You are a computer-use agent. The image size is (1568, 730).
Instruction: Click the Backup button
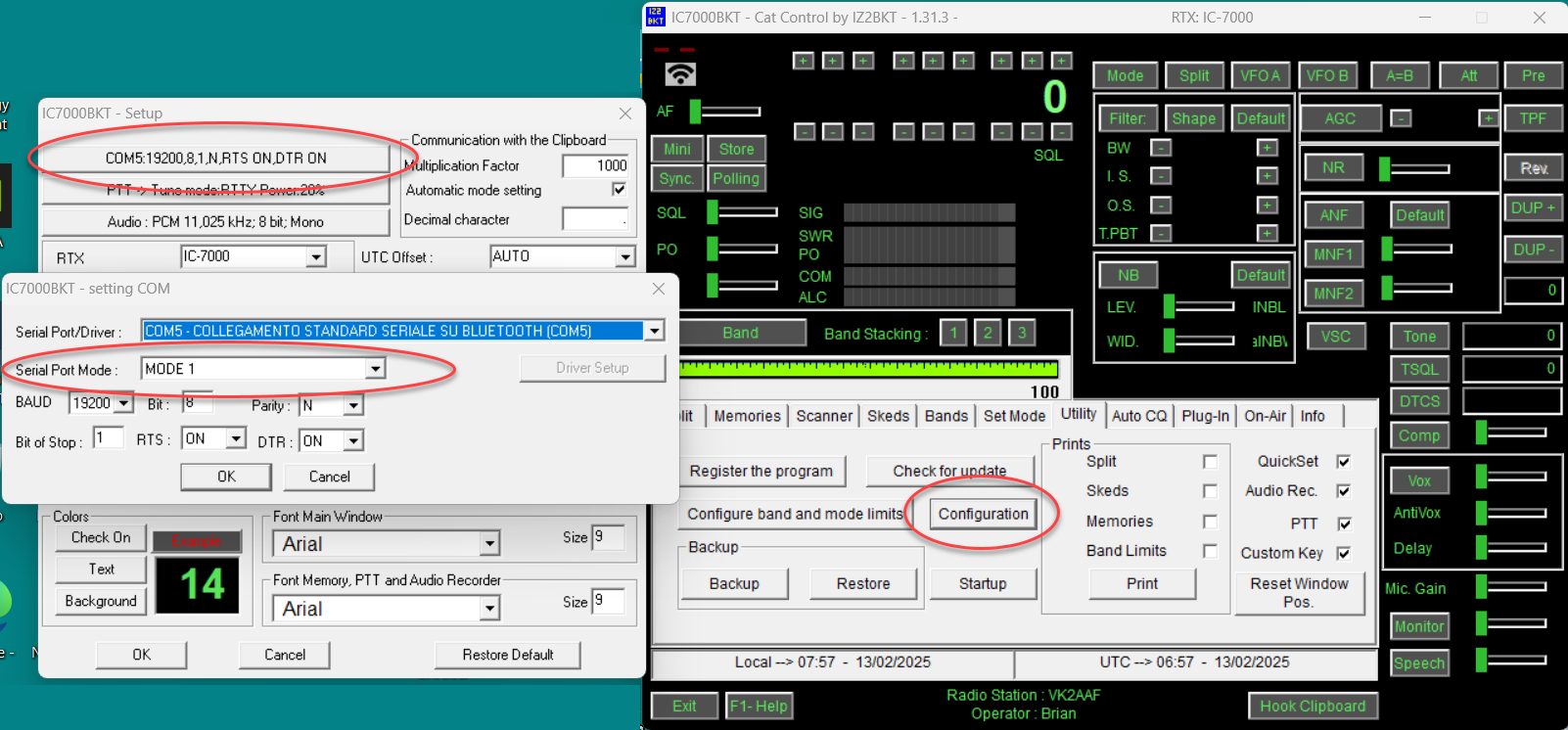[x=734, y=583]
